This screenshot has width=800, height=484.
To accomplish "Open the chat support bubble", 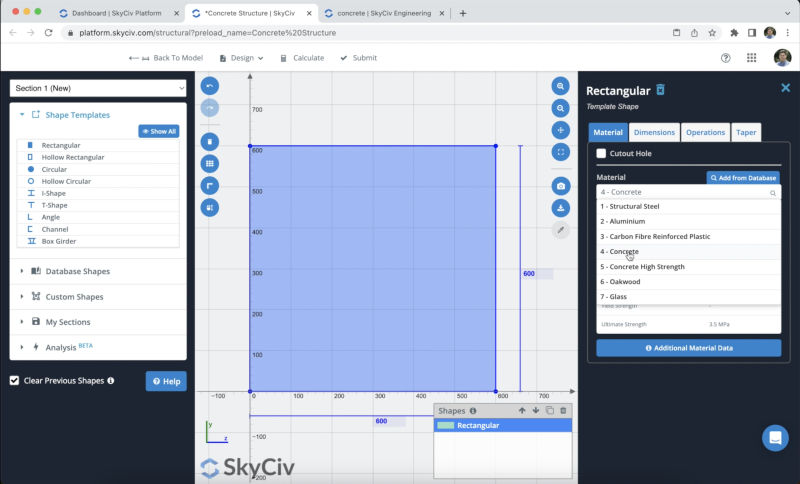I will point(775,438).
